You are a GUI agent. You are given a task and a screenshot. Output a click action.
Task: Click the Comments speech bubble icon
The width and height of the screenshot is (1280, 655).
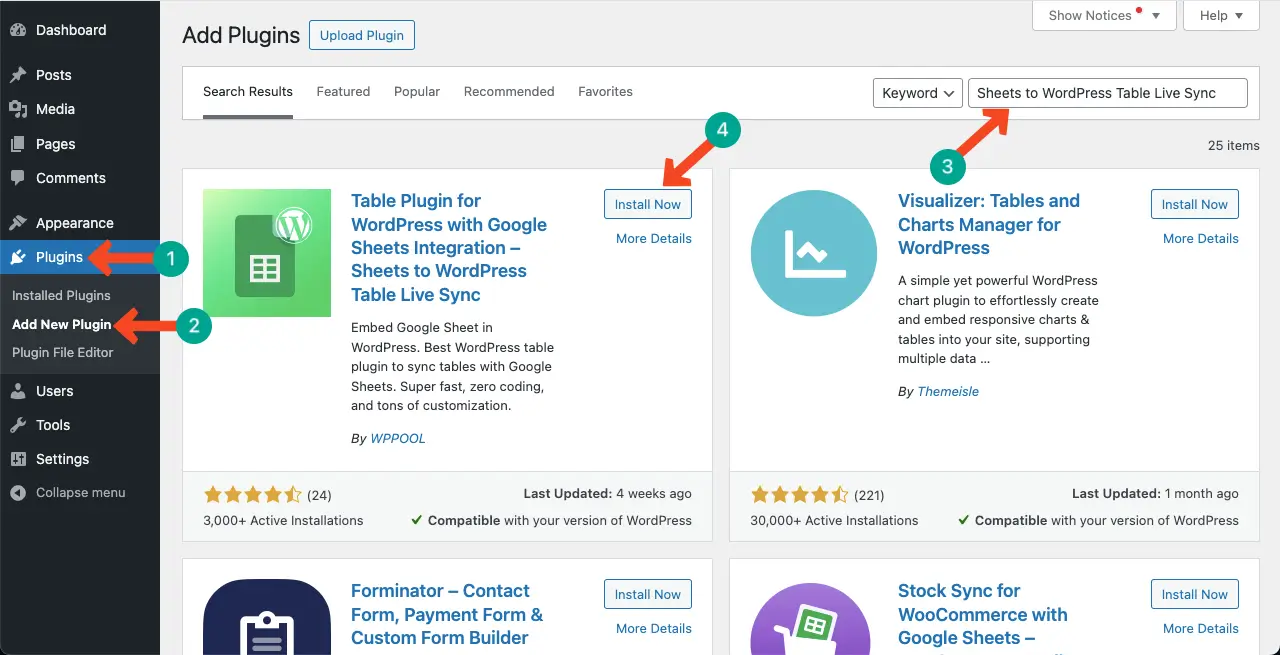click(18, 178)
